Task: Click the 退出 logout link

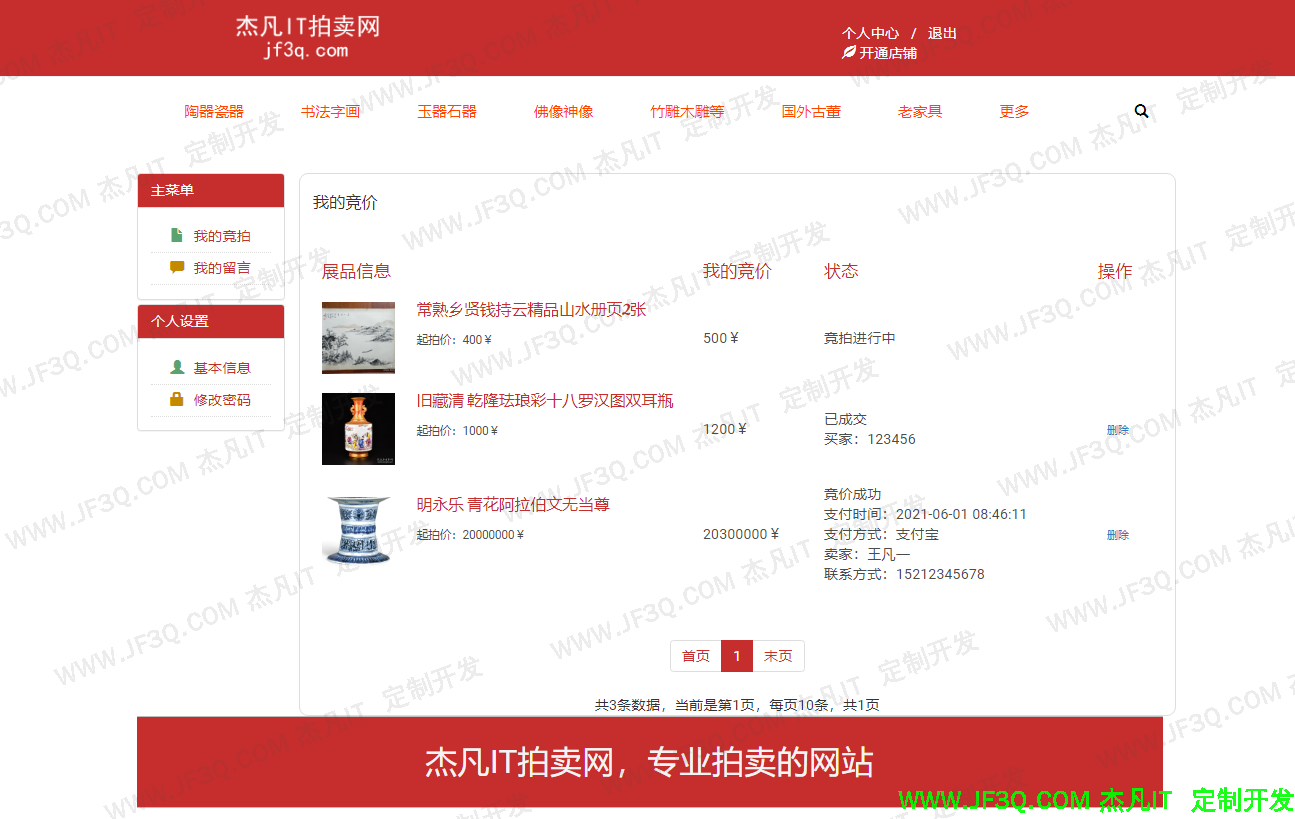Action: click(x=942, y=33)
